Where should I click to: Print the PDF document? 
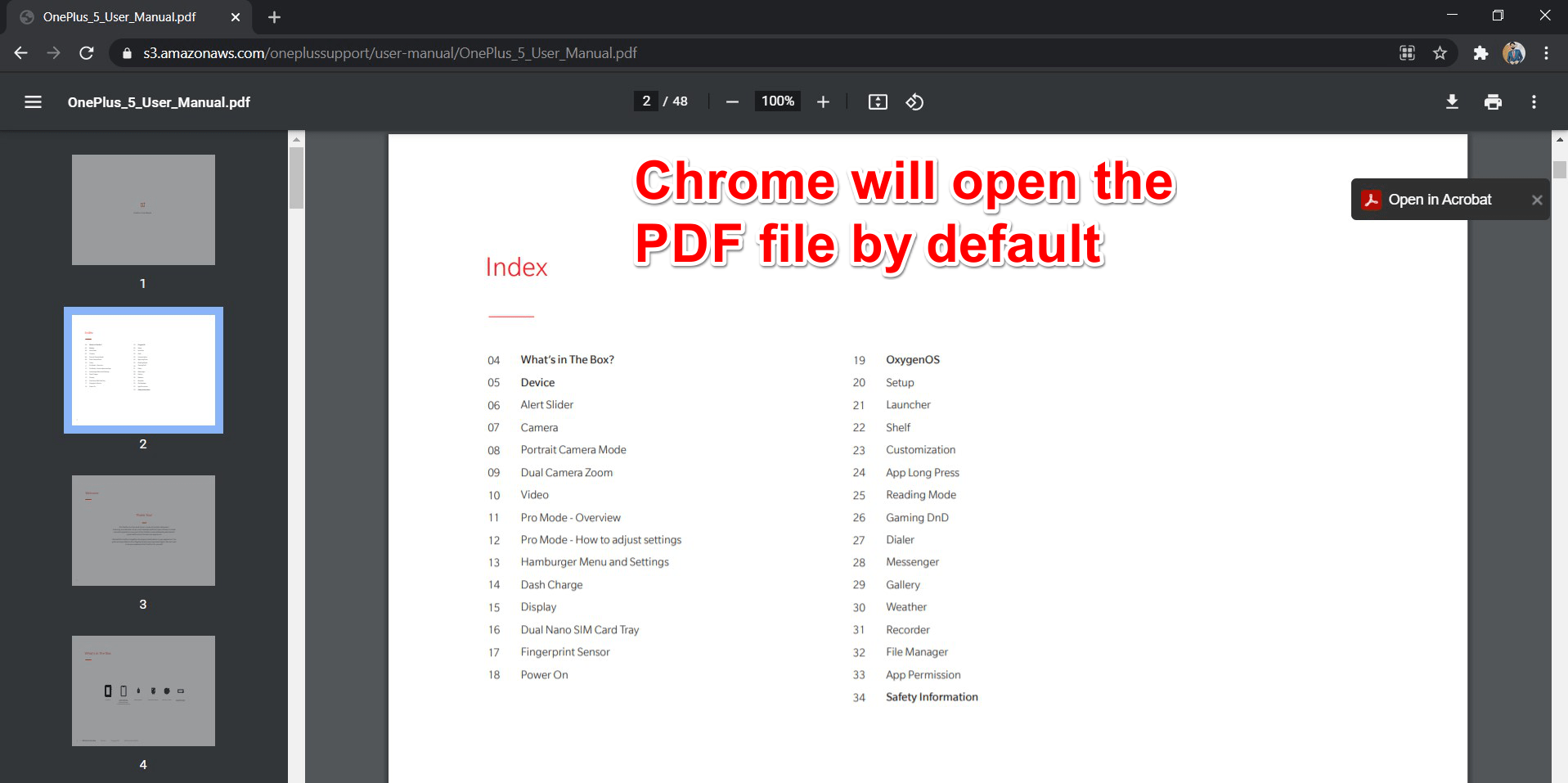[x=1493, y=102]
